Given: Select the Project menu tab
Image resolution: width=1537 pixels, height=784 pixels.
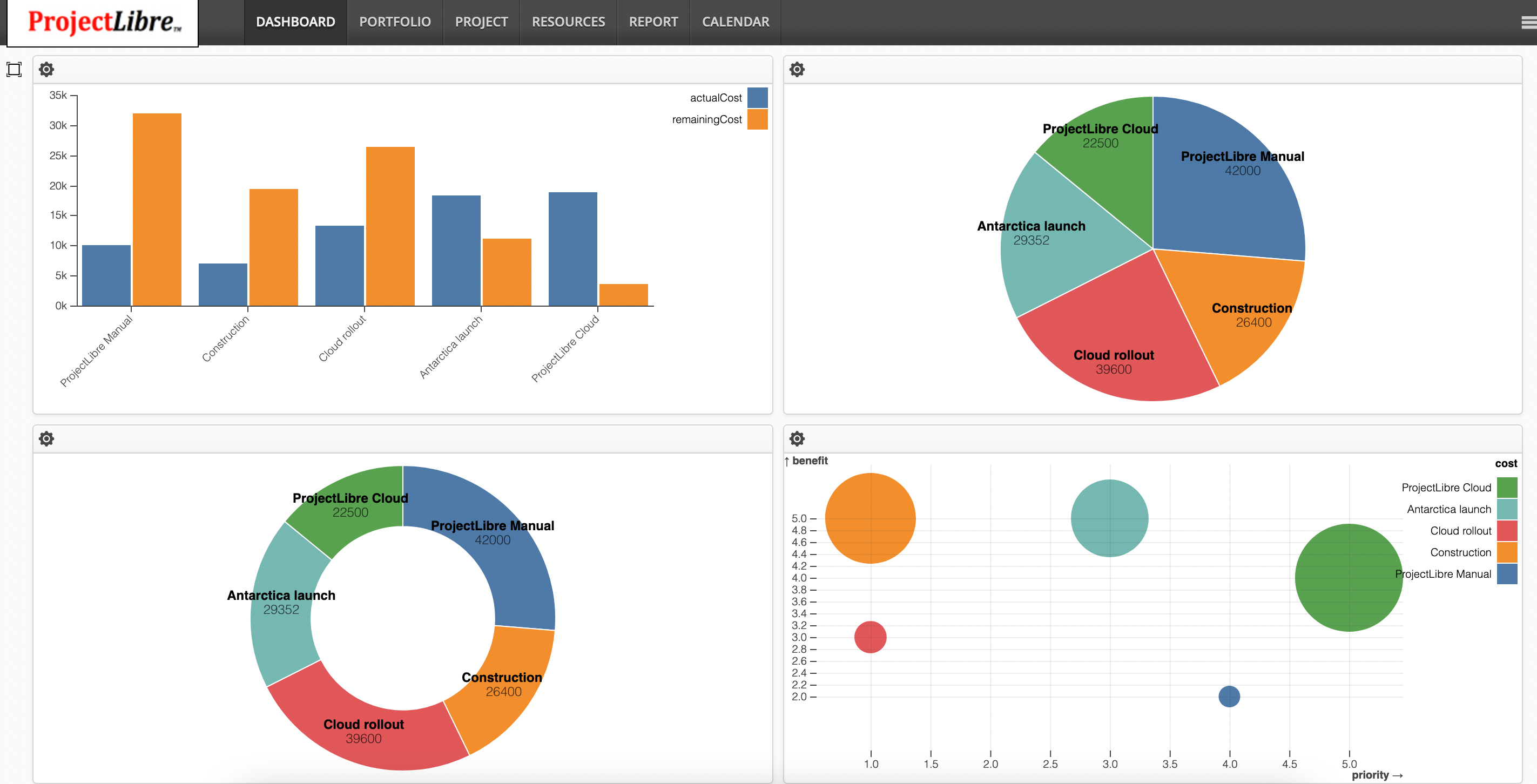Looking at the screenshot, I should [481, 22].
